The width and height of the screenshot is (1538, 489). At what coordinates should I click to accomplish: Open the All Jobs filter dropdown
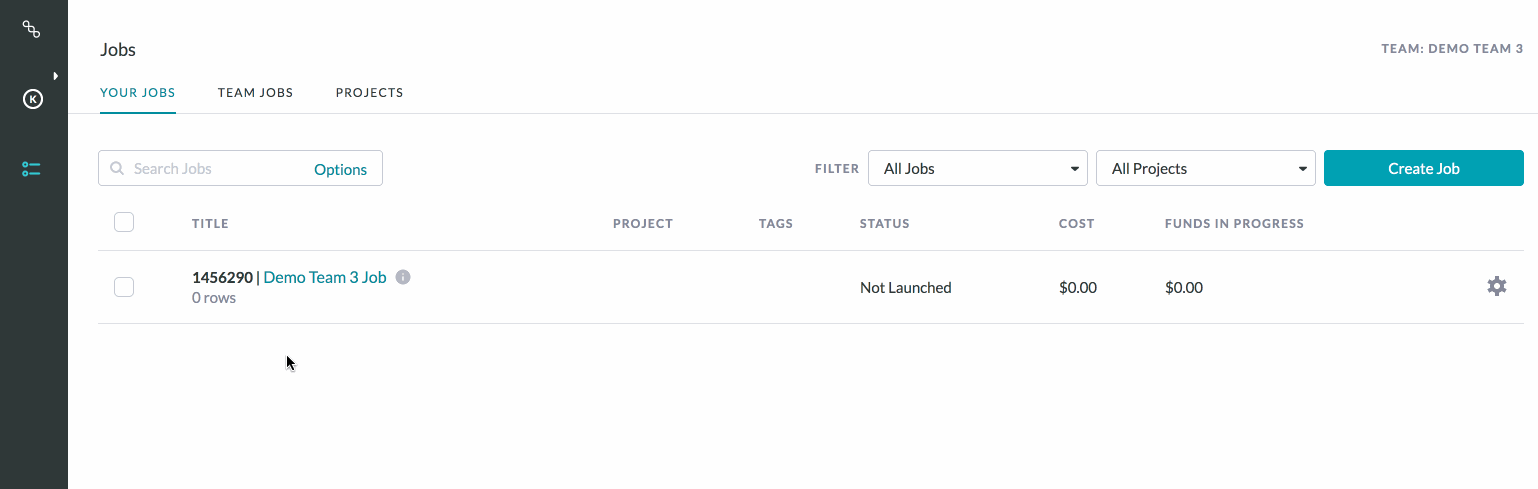point(978,168)
